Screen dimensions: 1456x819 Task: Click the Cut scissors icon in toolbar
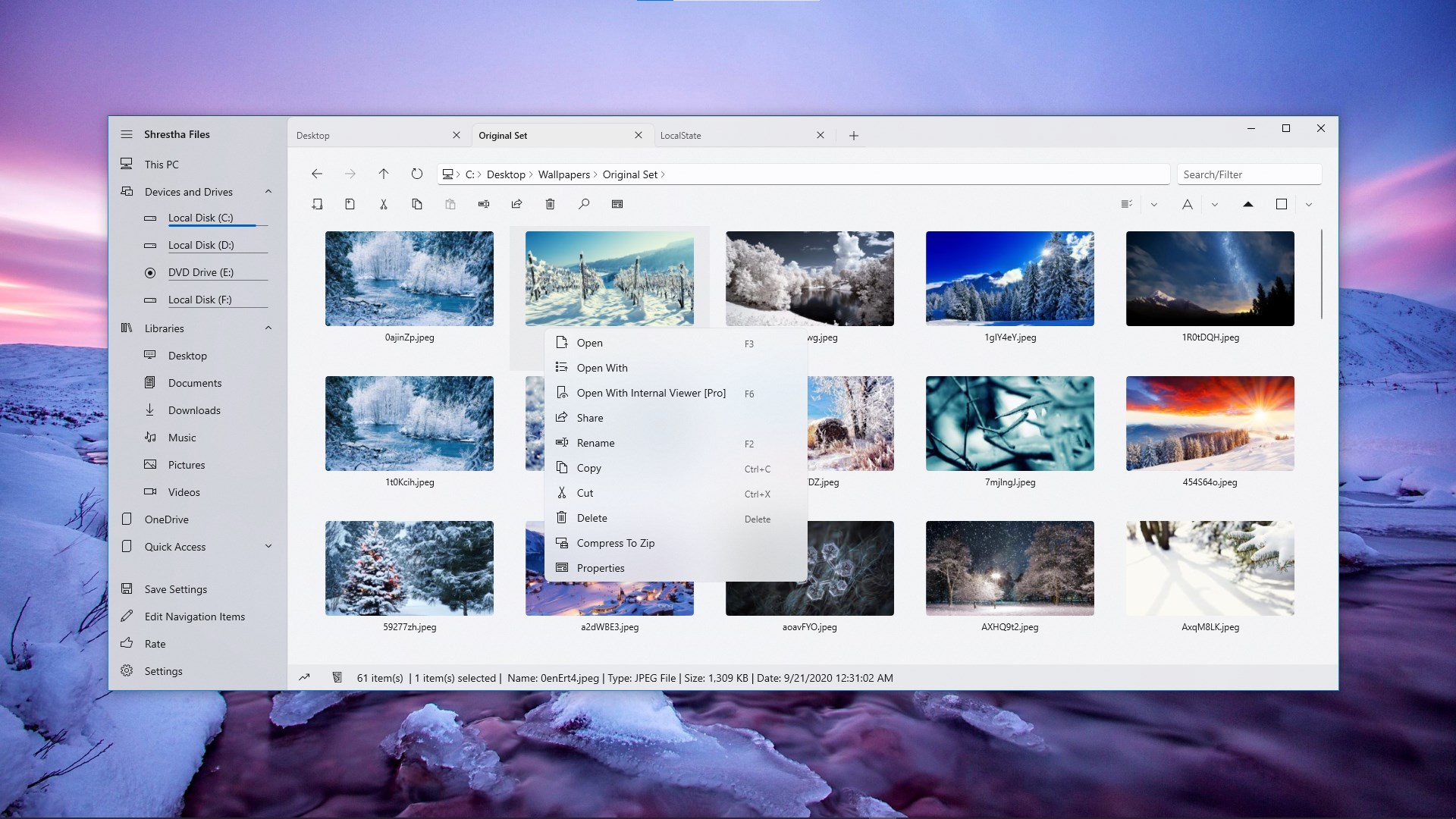click(x=384, y=204)
